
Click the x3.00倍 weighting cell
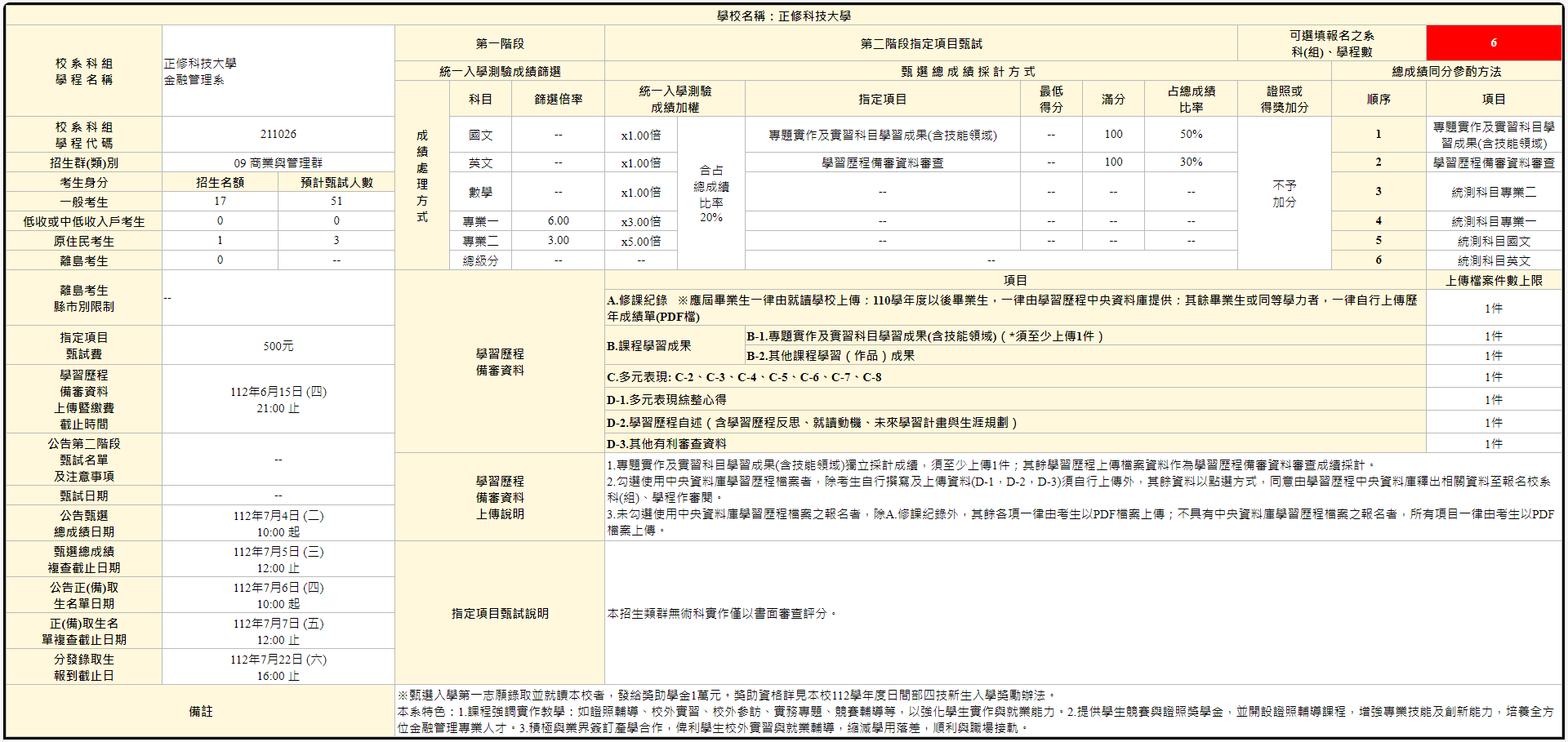point(641,221)
